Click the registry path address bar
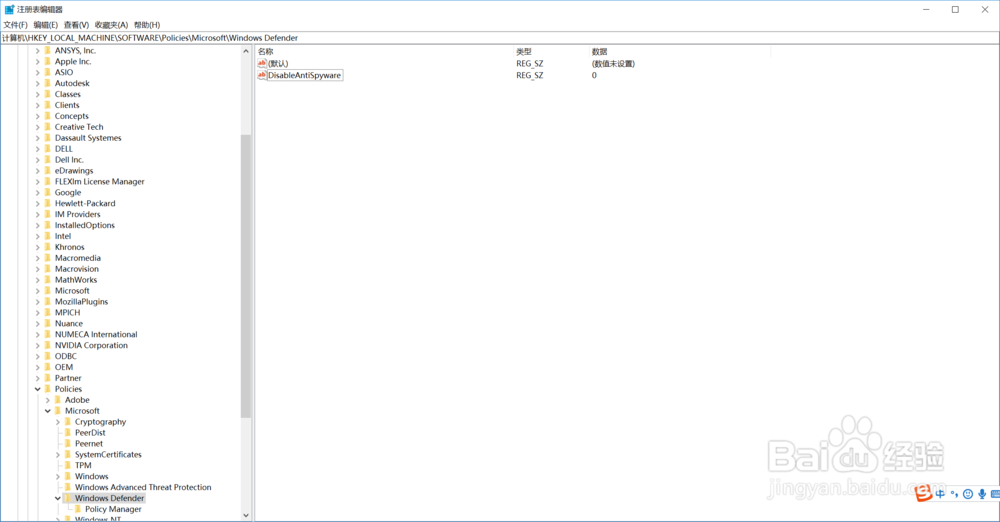This screenshot has height=522, width=1000. 500,38
